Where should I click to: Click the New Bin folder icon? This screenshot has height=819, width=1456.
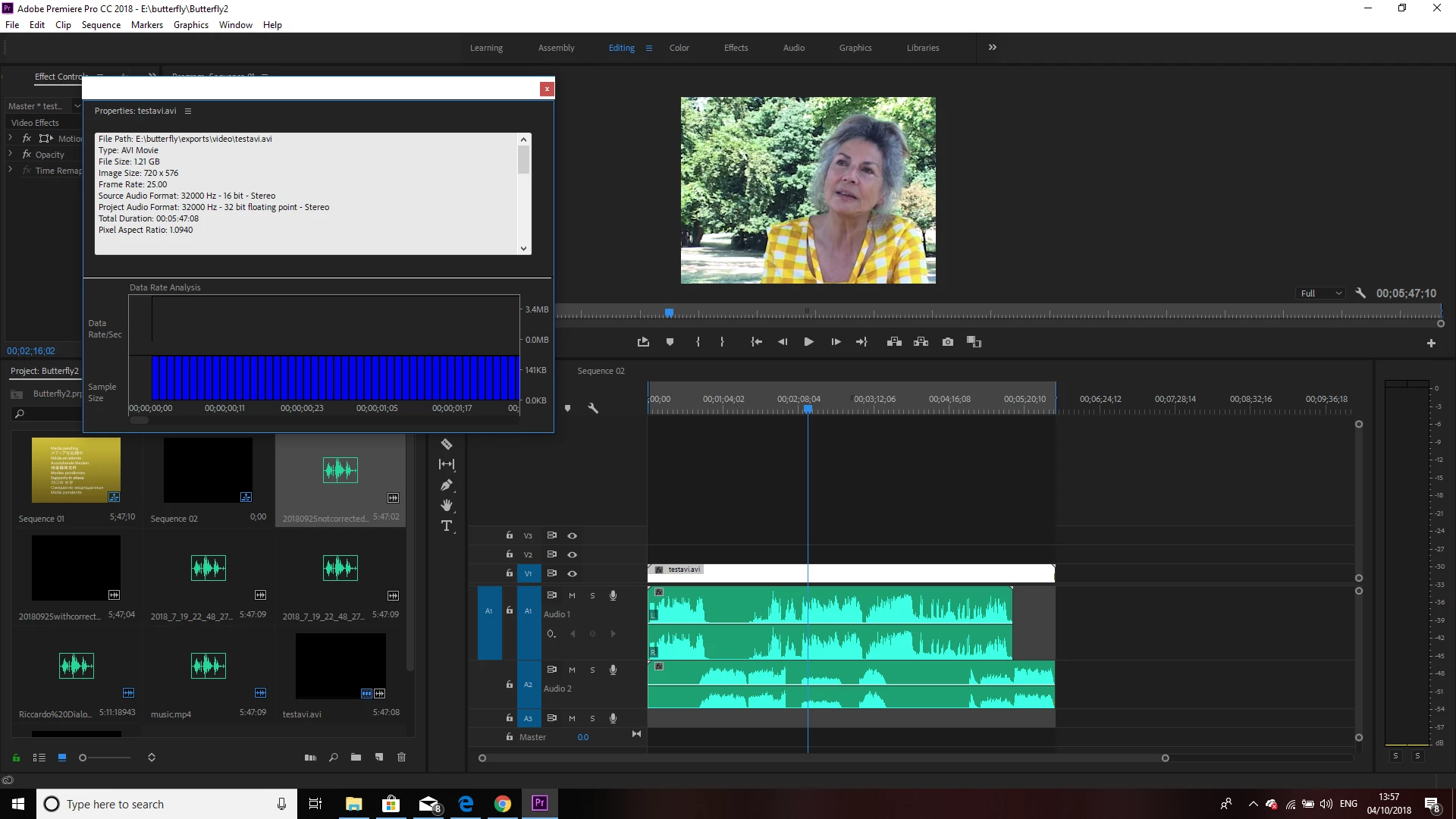coord(356,757)
